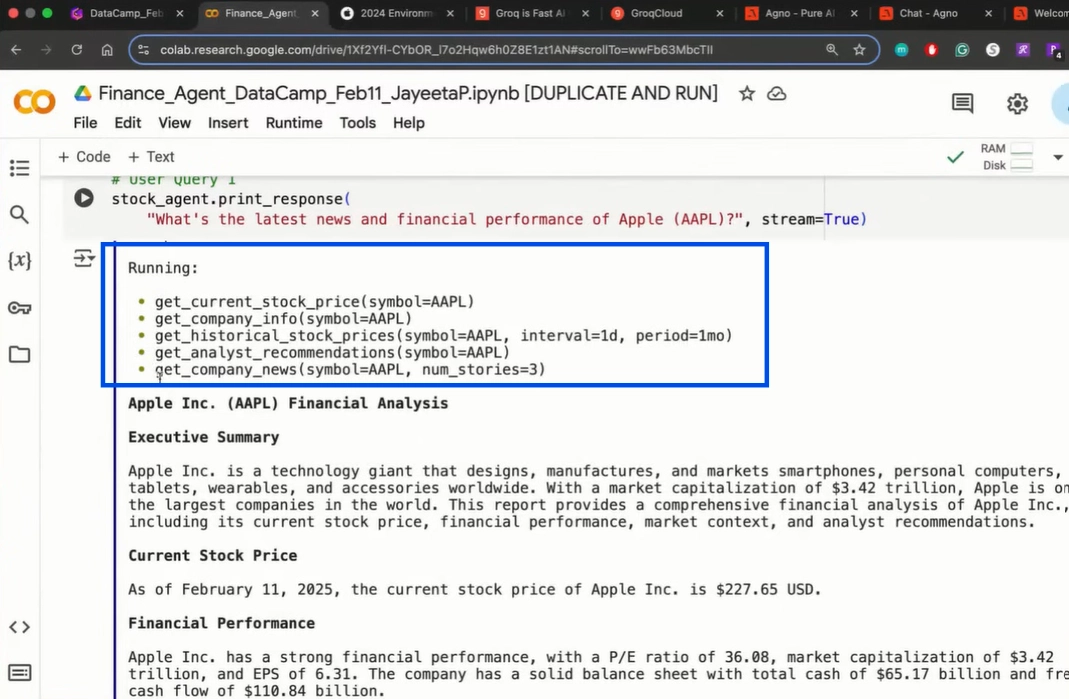
Task: Switch to Agno - Pure AI tab
Action: coord(799,13)
